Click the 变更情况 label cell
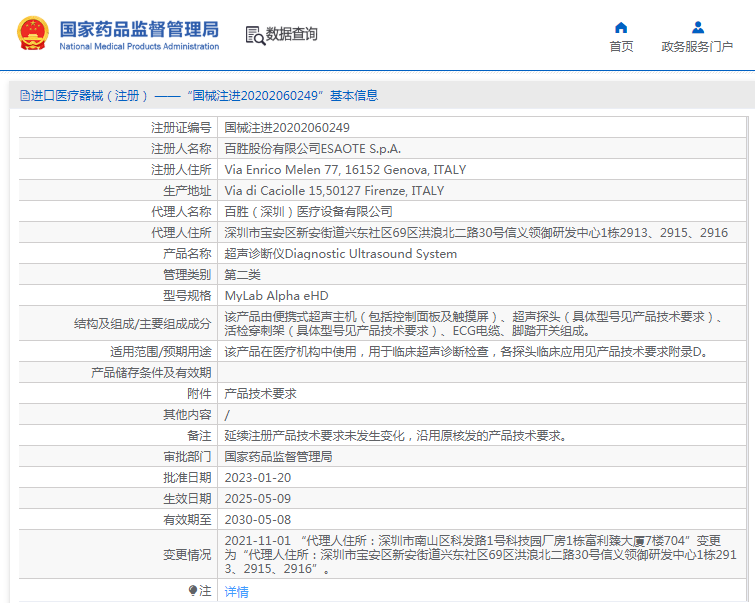Viewport: 755px width, 603px height. [x=187, y=555]
